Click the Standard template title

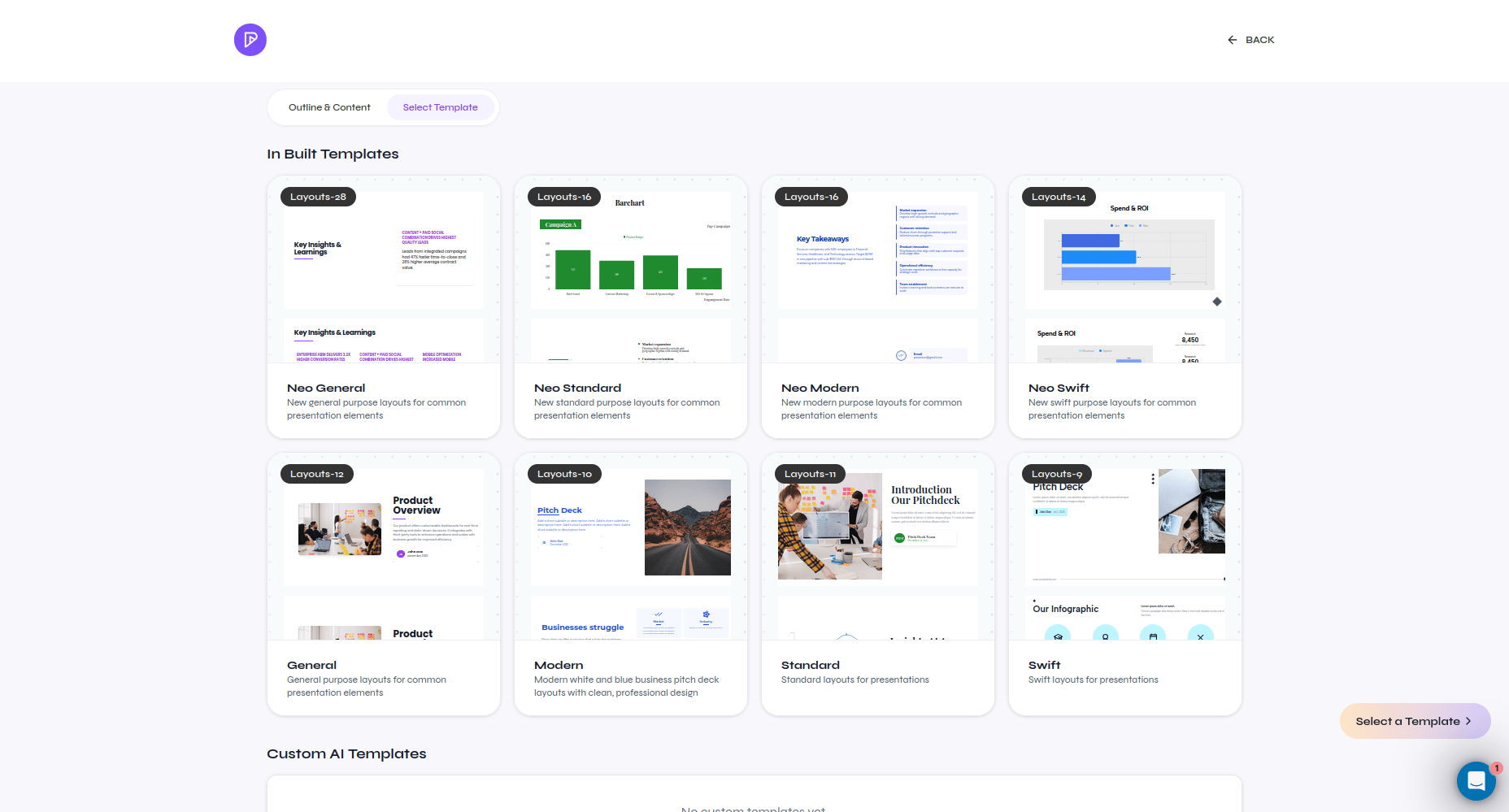pyautogui.click(x=811, y=666)
